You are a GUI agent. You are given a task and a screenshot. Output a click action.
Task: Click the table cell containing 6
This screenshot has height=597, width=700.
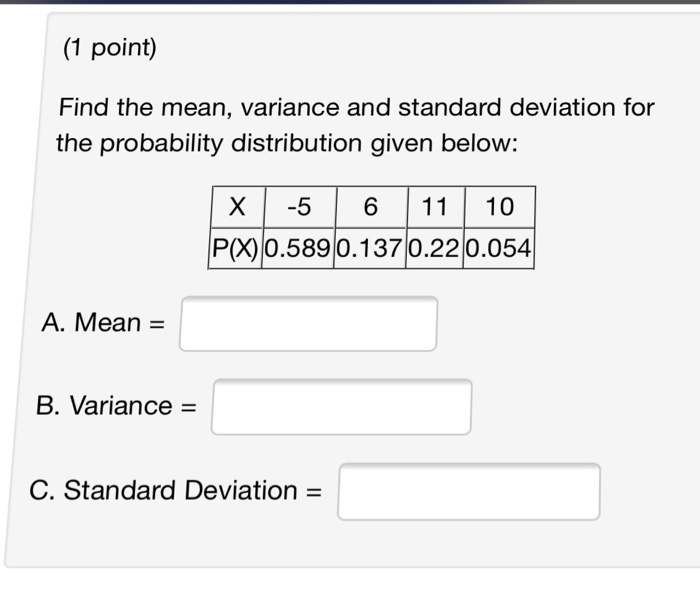pyautogui.click(x=371, y=207)
